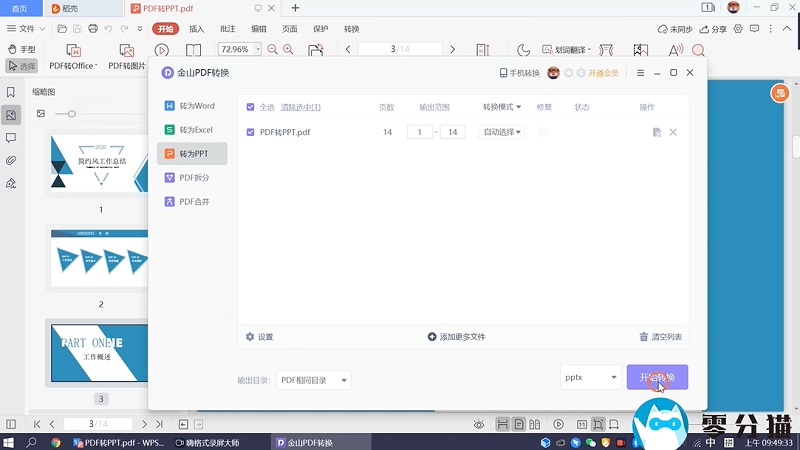Select 转为Word in converter sidebar
The image size is (800, 450).
[192, 106]
